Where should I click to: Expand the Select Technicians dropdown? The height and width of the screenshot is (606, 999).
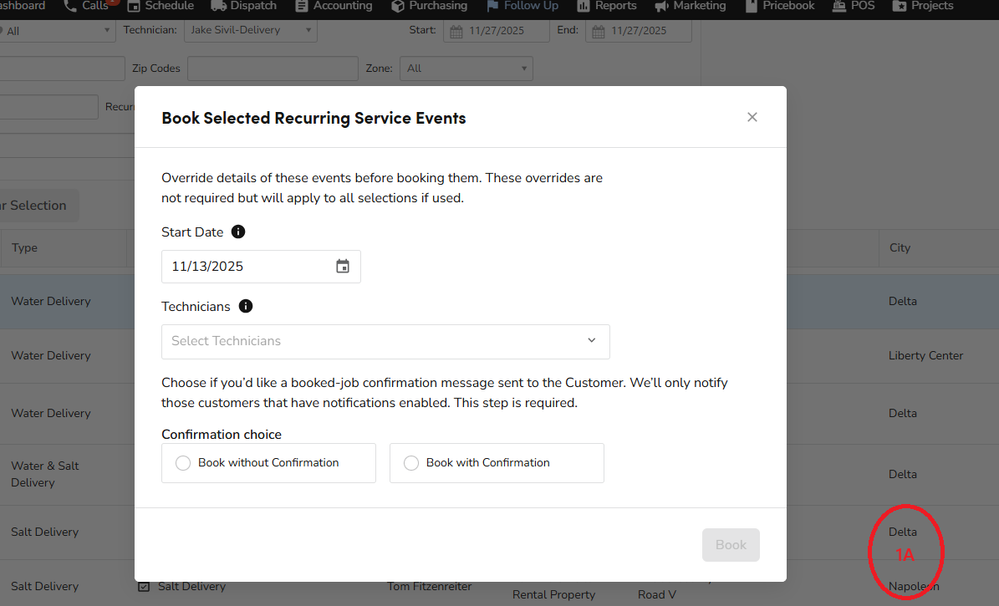pyautogui.click(x=385, y=341)
